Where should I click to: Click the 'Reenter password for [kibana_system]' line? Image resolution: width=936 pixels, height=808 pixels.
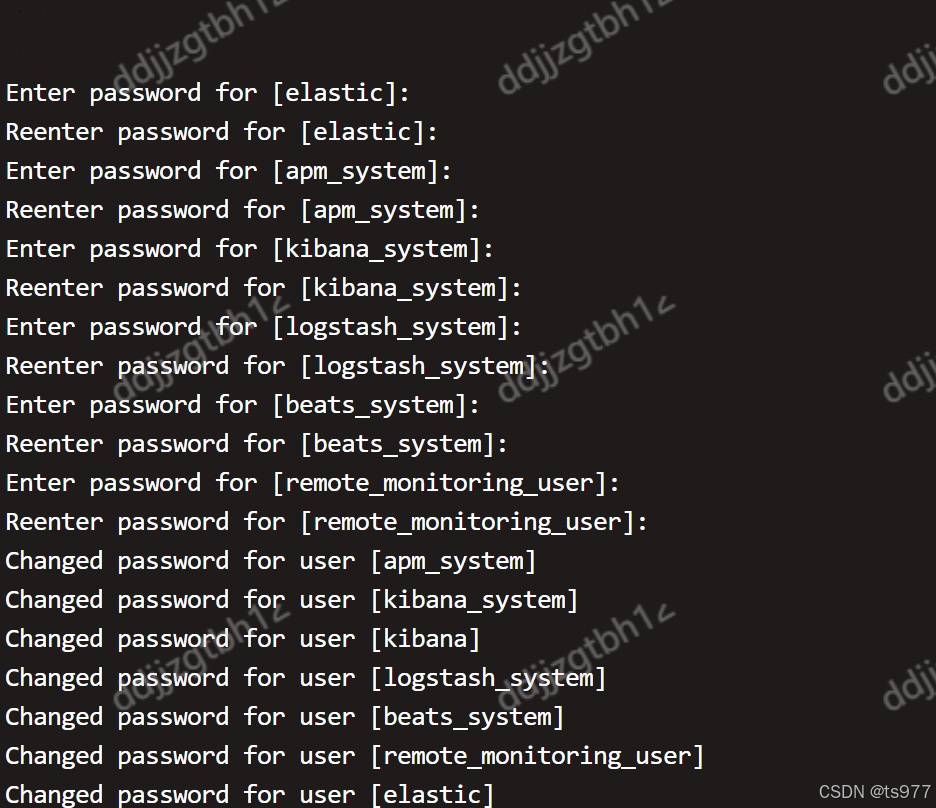point(263,288)
